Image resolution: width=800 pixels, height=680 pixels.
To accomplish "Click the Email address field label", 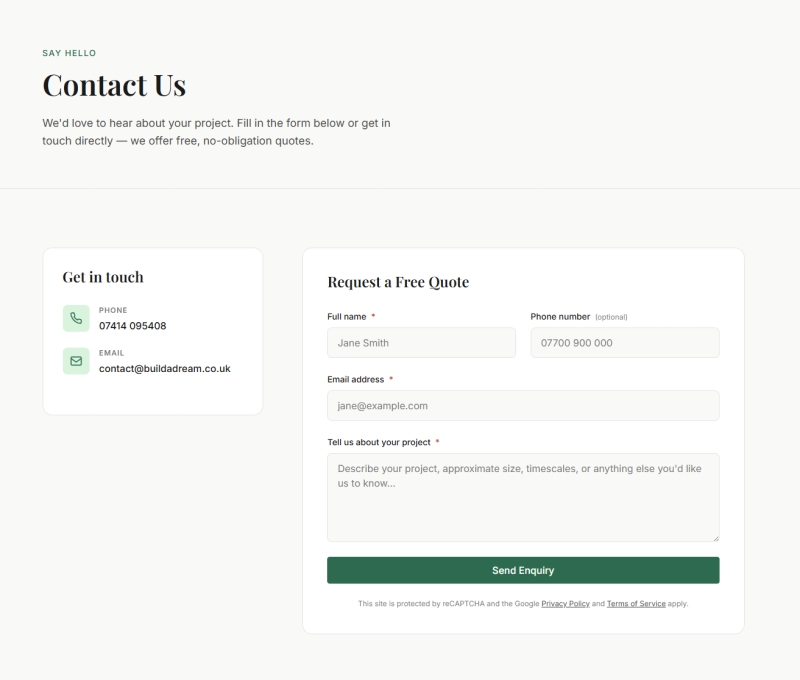I will point(356,380).
